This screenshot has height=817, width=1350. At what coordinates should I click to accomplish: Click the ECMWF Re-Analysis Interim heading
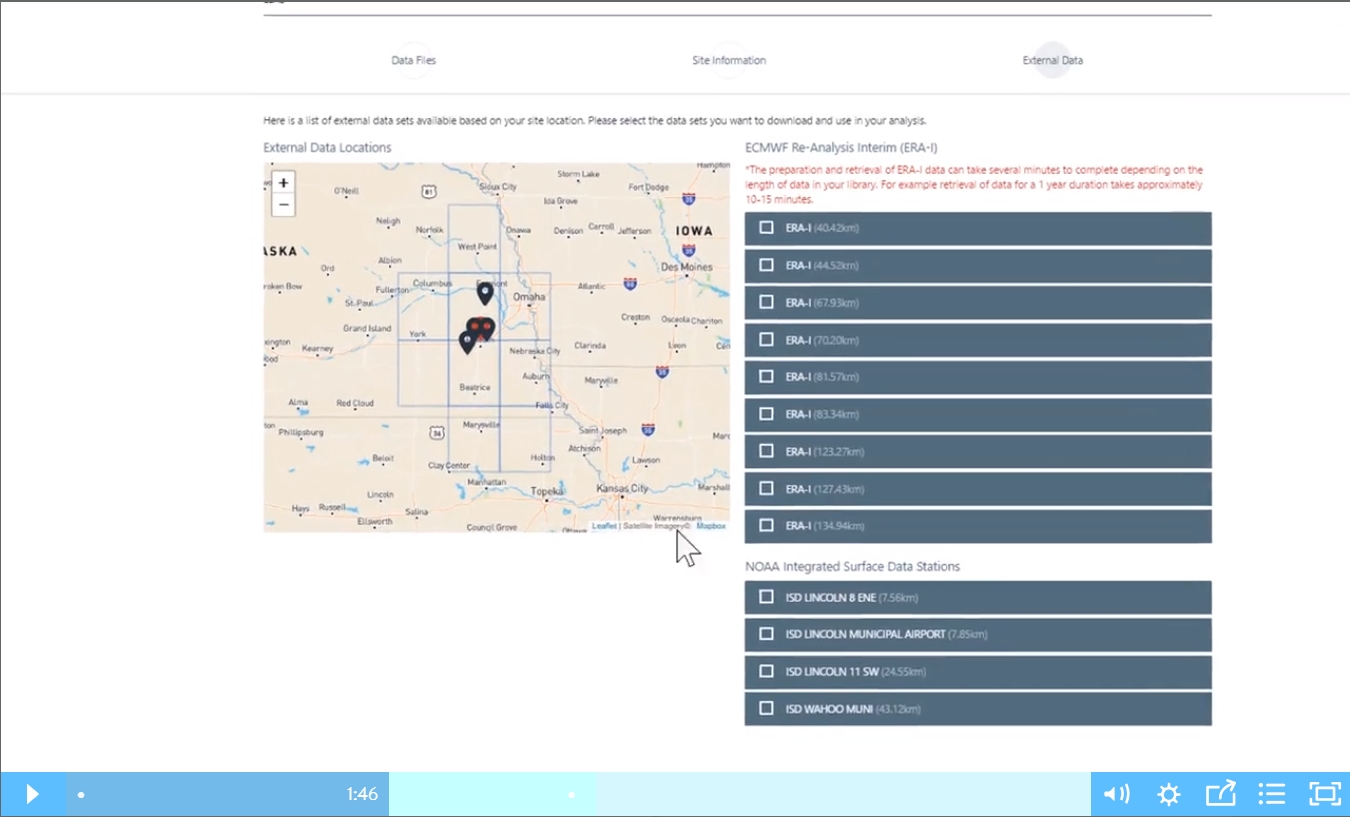(x=841, y=148)
